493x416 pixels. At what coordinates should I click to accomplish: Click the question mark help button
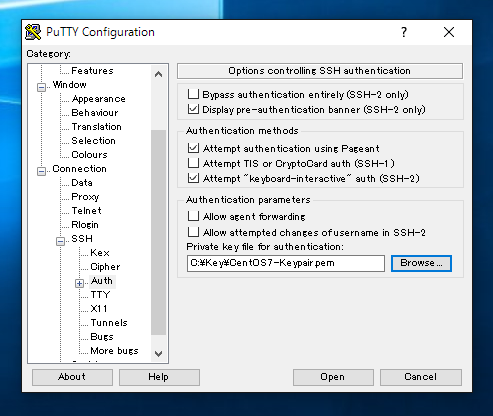pos(404,32)
